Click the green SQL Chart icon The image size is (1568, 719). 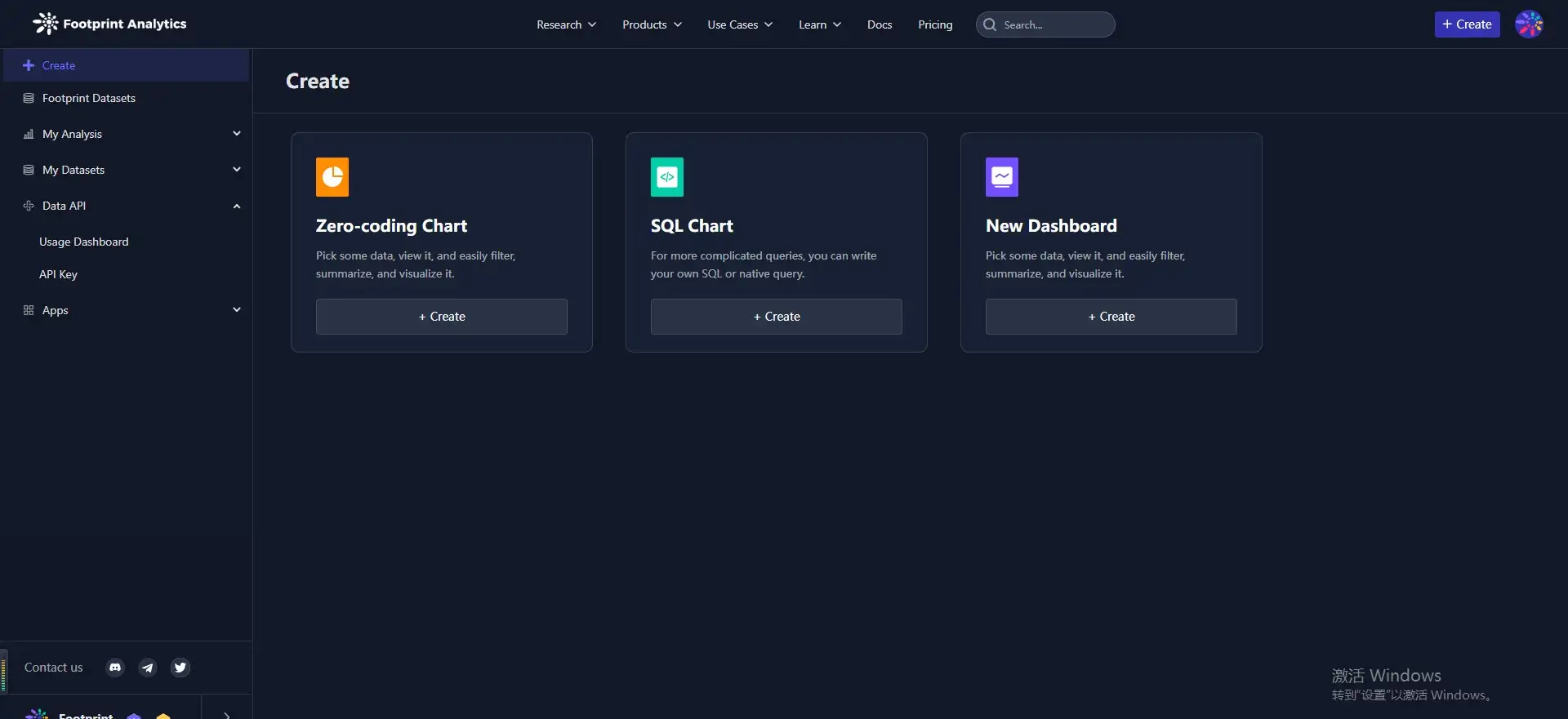click(x=667, y=177)
